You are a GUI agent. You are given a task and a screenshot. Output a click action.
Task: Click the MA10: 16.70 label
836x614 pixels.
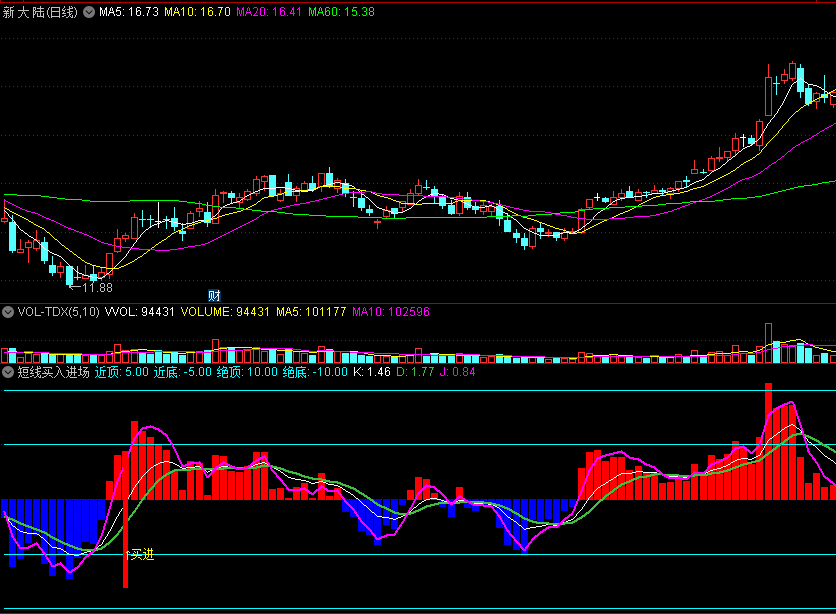click(197, 12)
